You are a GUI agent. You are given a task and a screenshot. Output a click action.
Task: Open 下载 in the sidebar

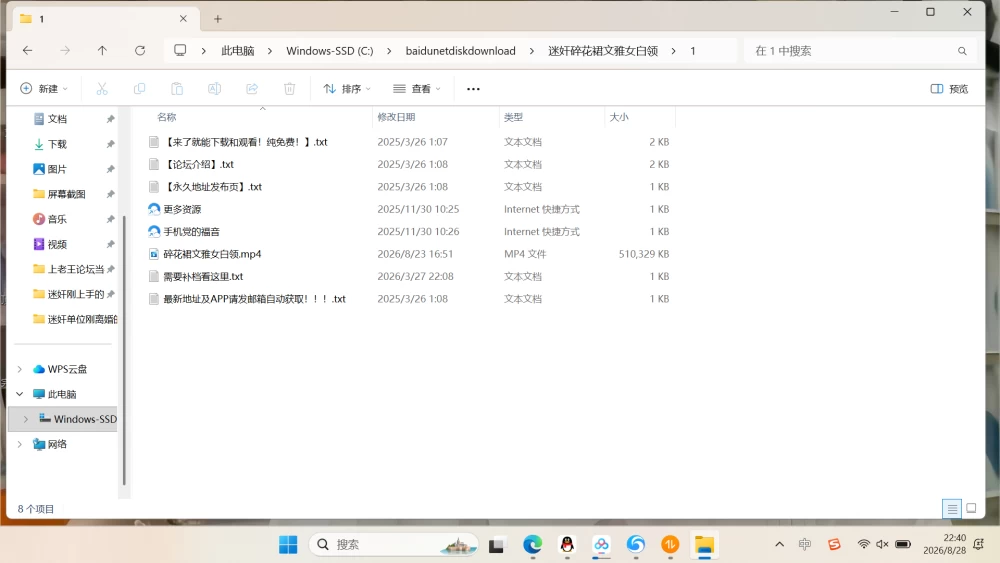pyautogui.click(x=57, y=144)
